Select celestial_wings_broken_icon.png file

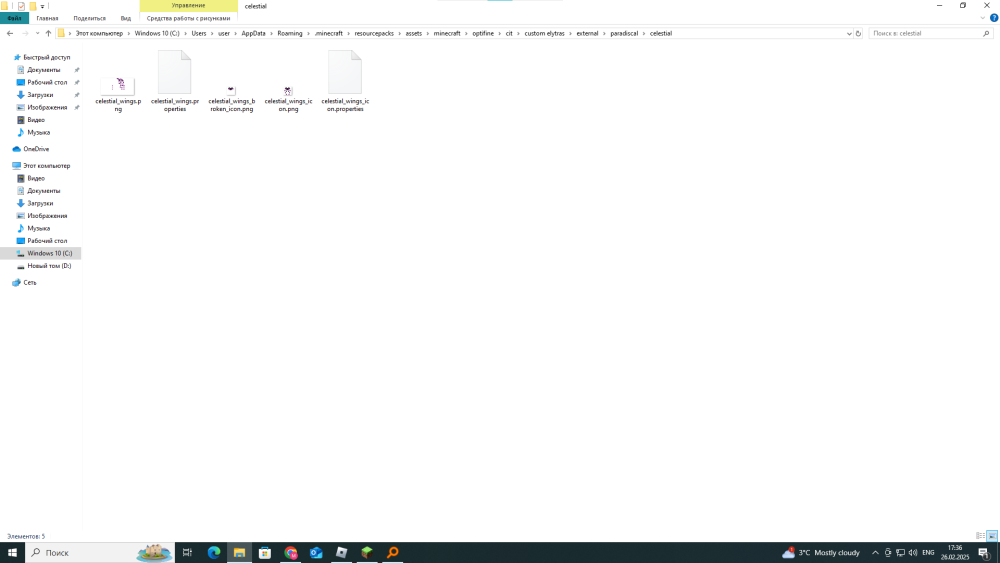click(232, 99)
